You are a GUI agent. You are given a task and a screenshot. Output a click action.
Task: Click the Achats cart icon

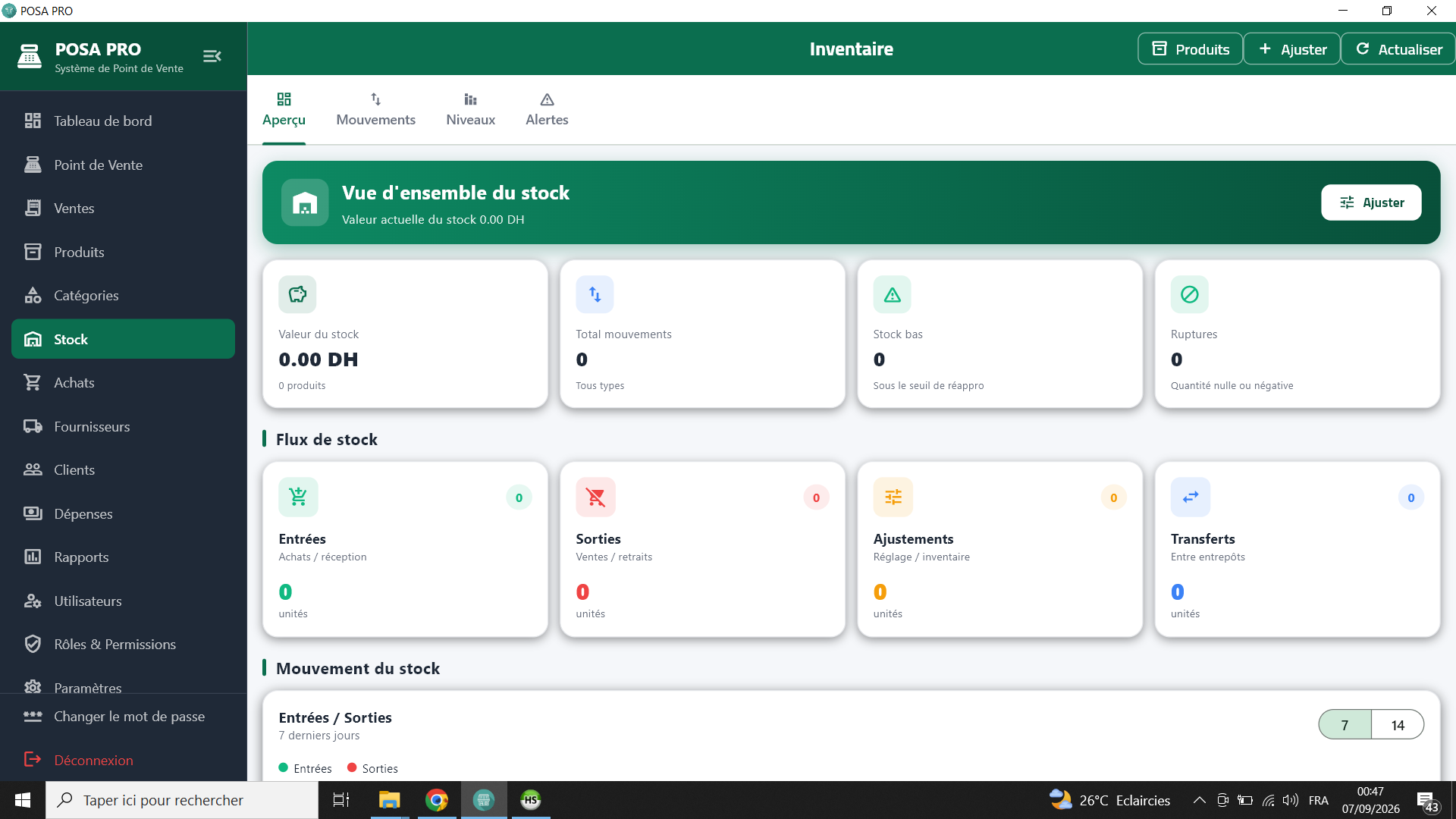click(33, 382)
